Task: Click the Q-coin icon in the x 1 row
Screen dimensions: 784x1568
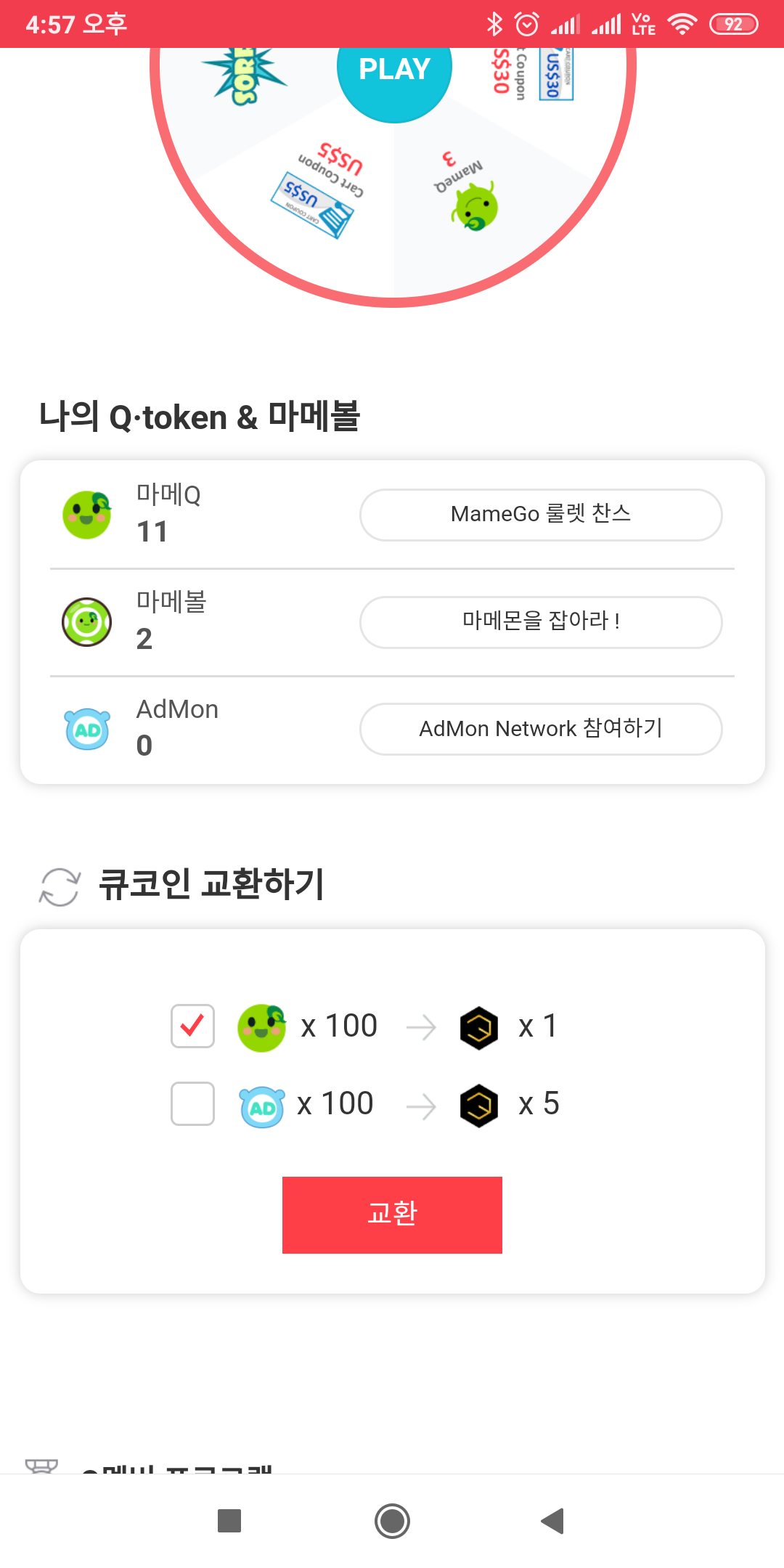Action: coord(479,1028)
